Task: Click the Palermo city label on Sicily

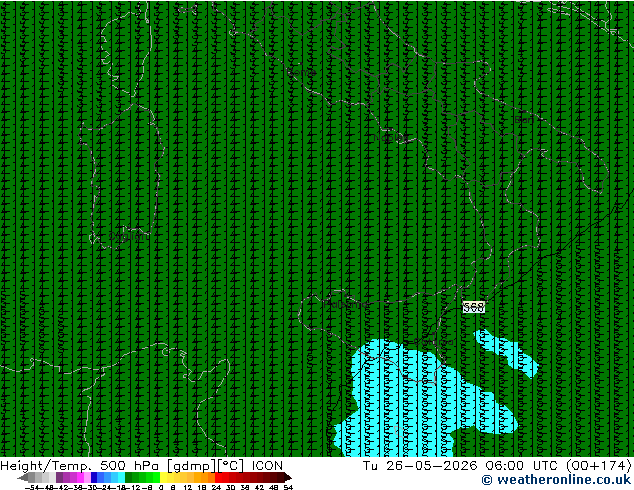Action: (x=346, y=304)
